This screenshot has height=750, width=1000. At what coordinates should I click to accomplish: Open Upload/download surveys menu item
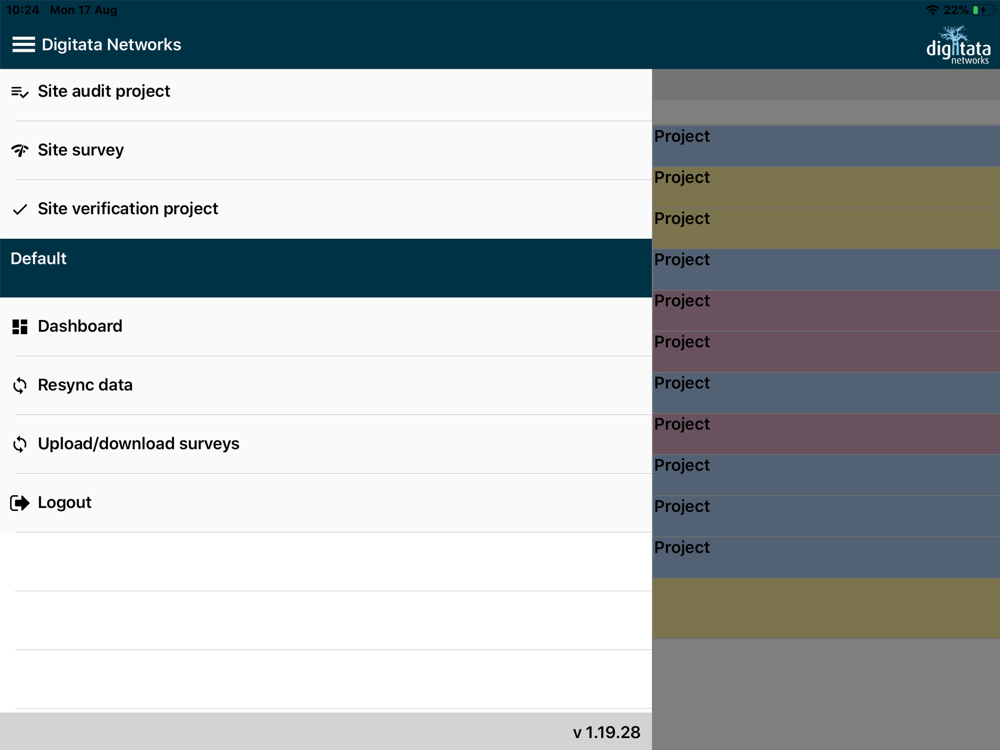click(x=326, y=444)
